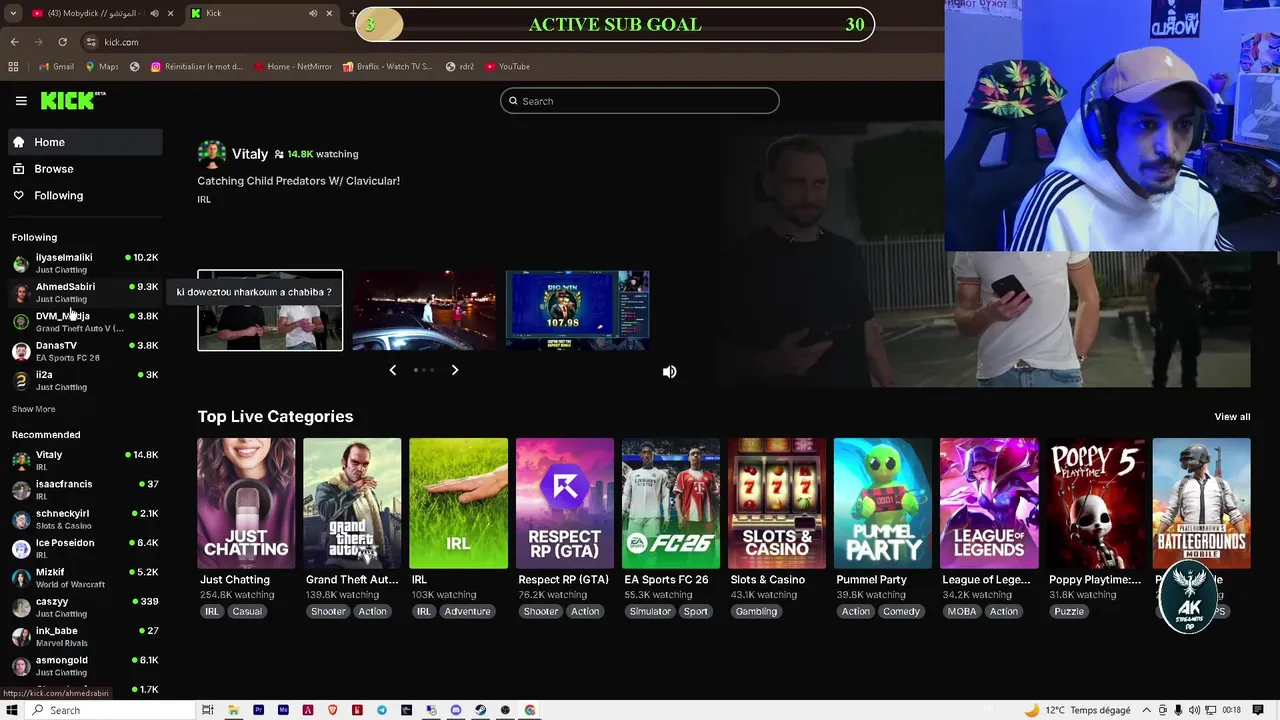This screenshot has width=1280, height=720.
Task: Open the League of Legends category card
Action: (x=989, y=503)
